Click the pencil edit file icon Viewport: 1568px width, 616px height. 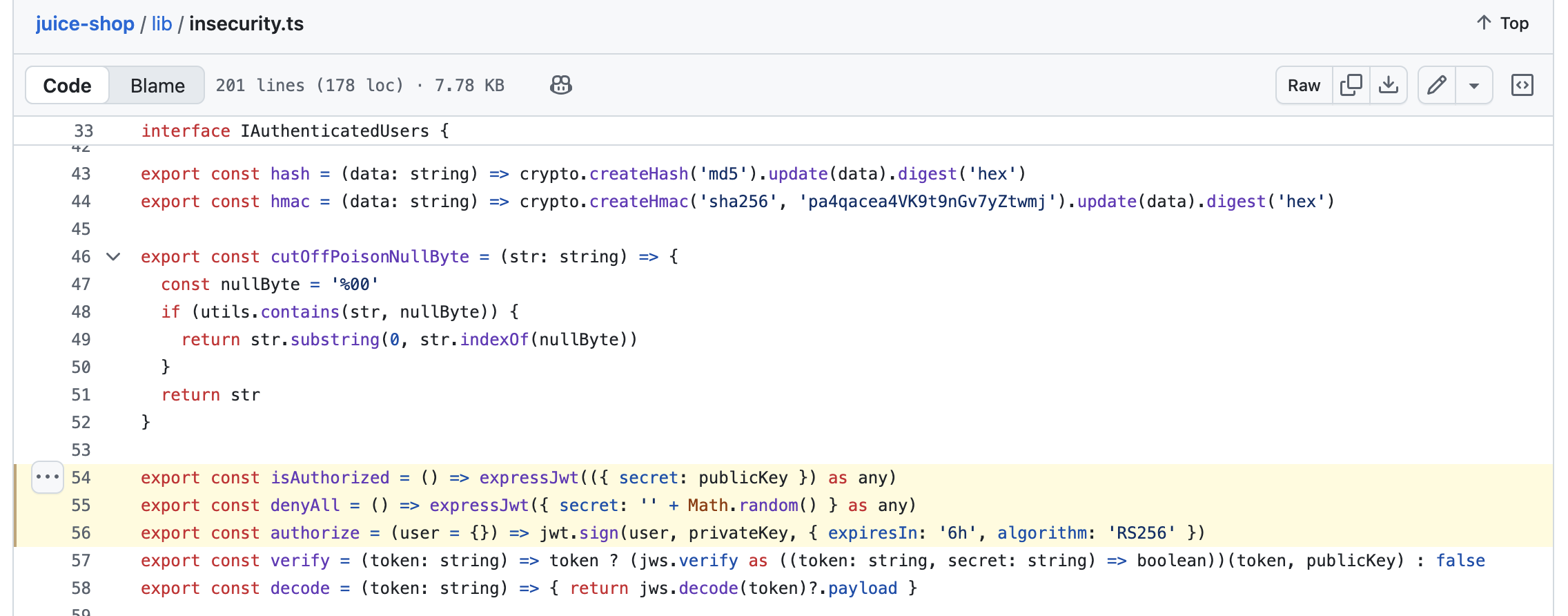[1437, 85]
